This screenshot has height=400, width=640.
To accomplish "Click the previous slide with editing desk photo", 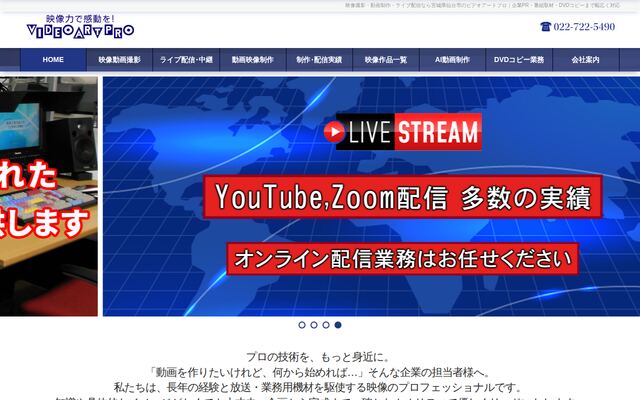I will pos(49,196).
